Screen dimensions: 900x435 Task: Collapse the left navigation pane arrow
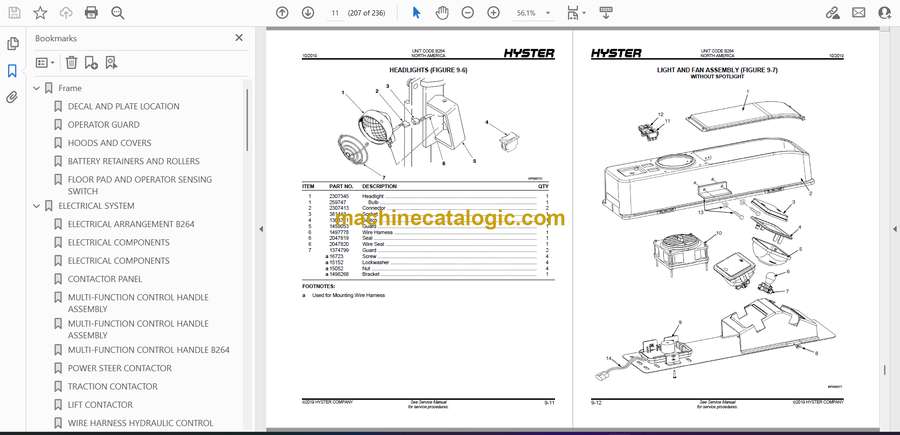pyautogui.click(x=261, y=229)
